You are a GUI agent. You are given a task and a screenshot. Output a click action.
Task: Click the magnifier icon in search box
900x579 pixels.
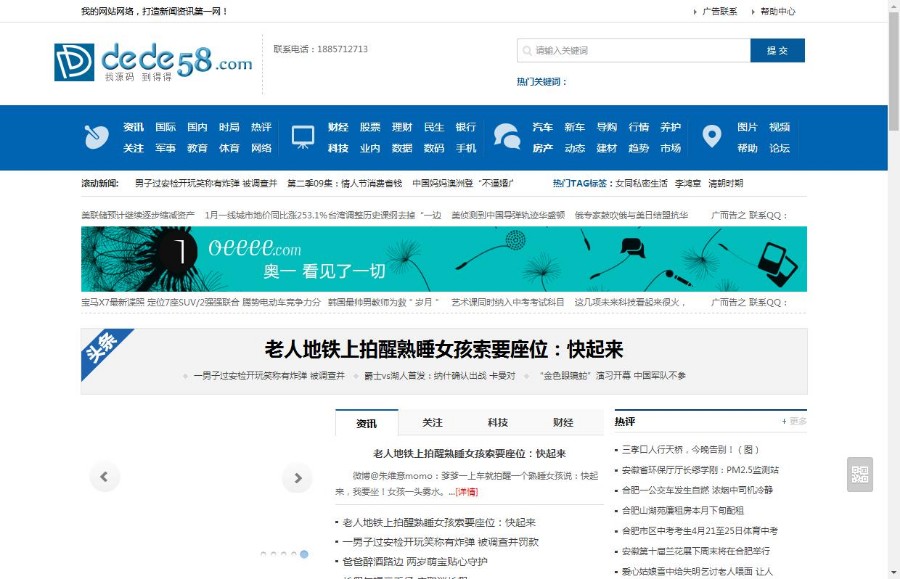[527, 50]
